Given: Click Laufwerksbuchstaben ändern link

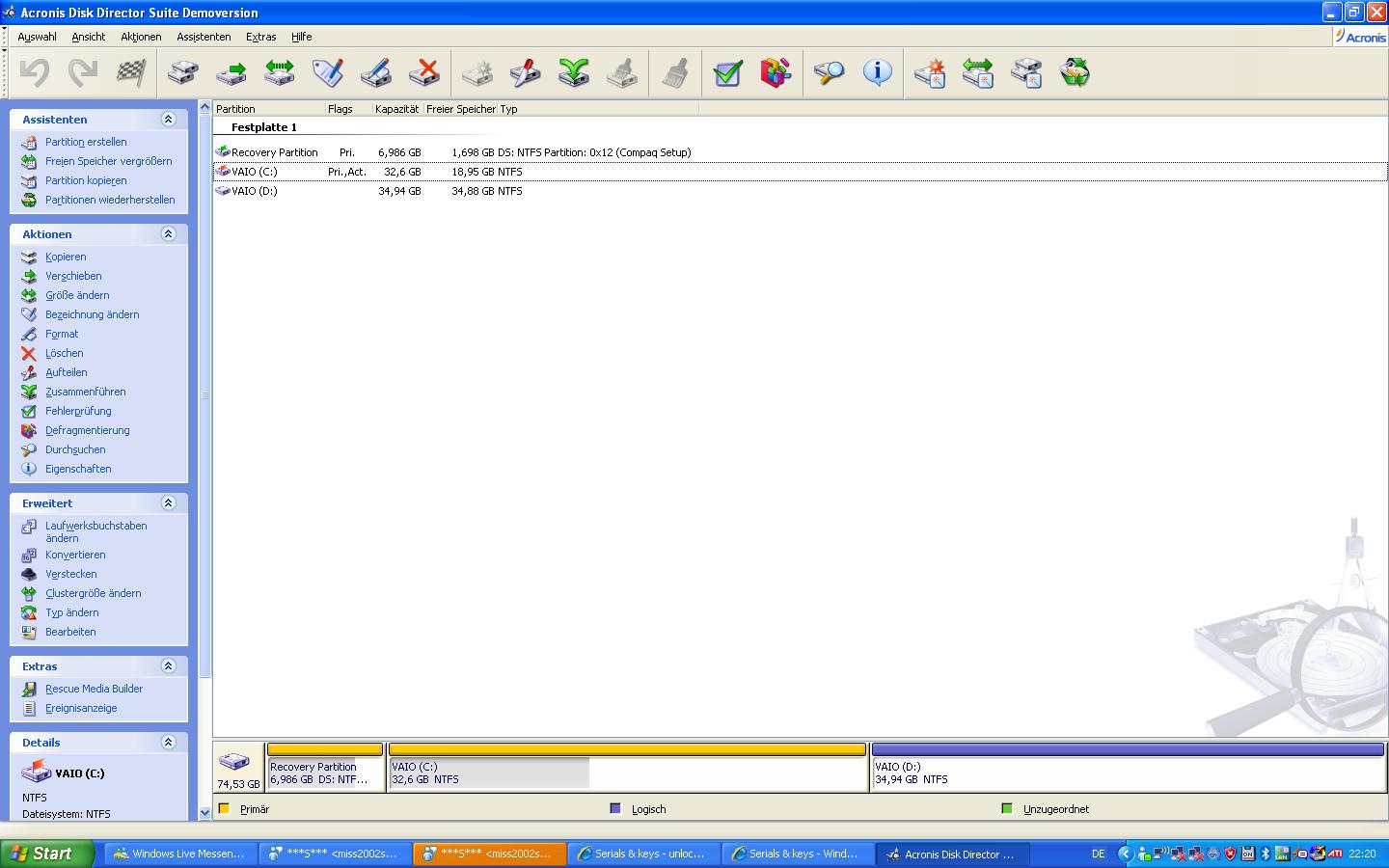Looking at the screenshot, I should (95, 531).
